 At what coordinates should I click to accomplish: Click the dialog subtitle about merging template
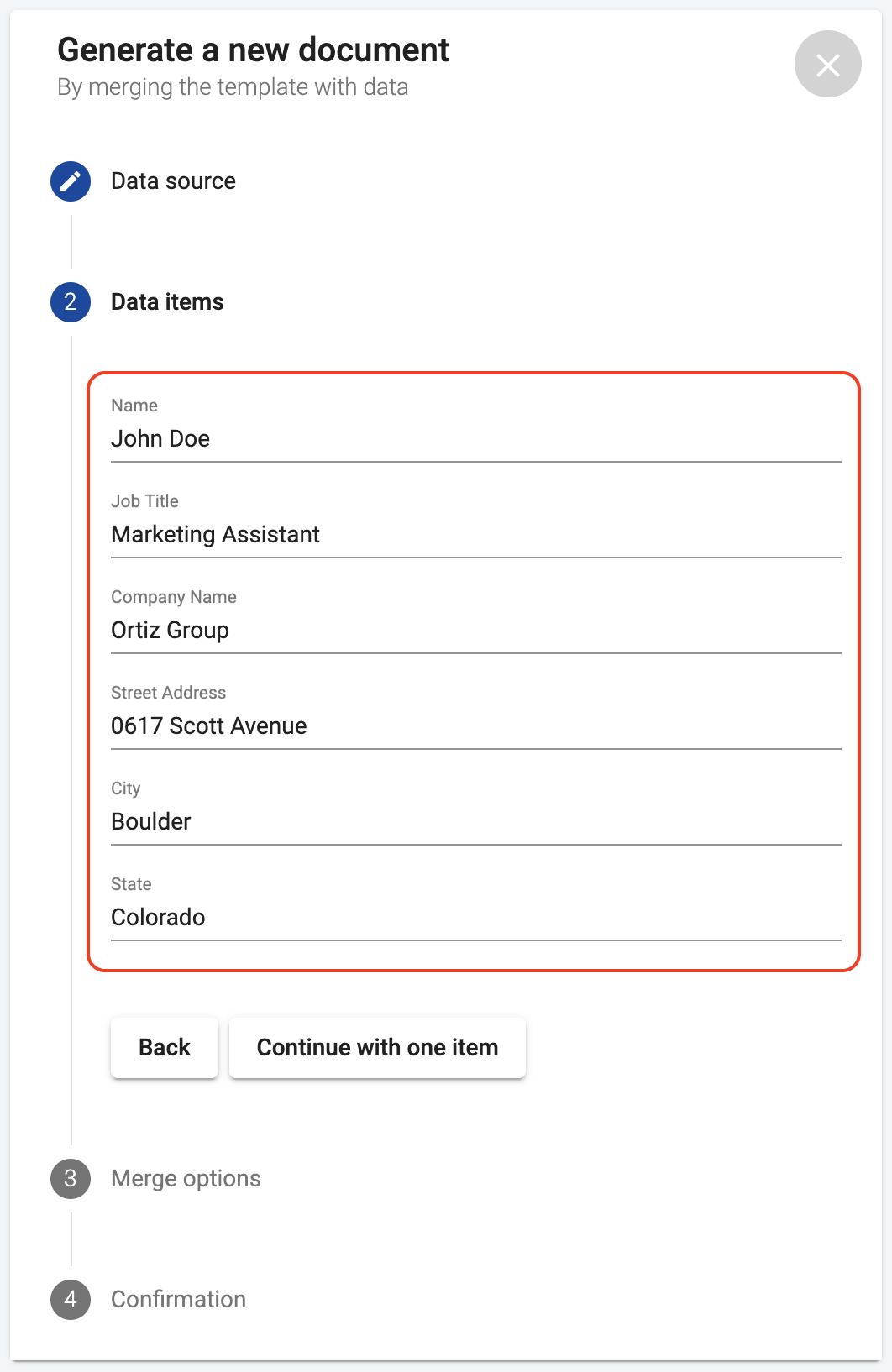pos(233,87)
